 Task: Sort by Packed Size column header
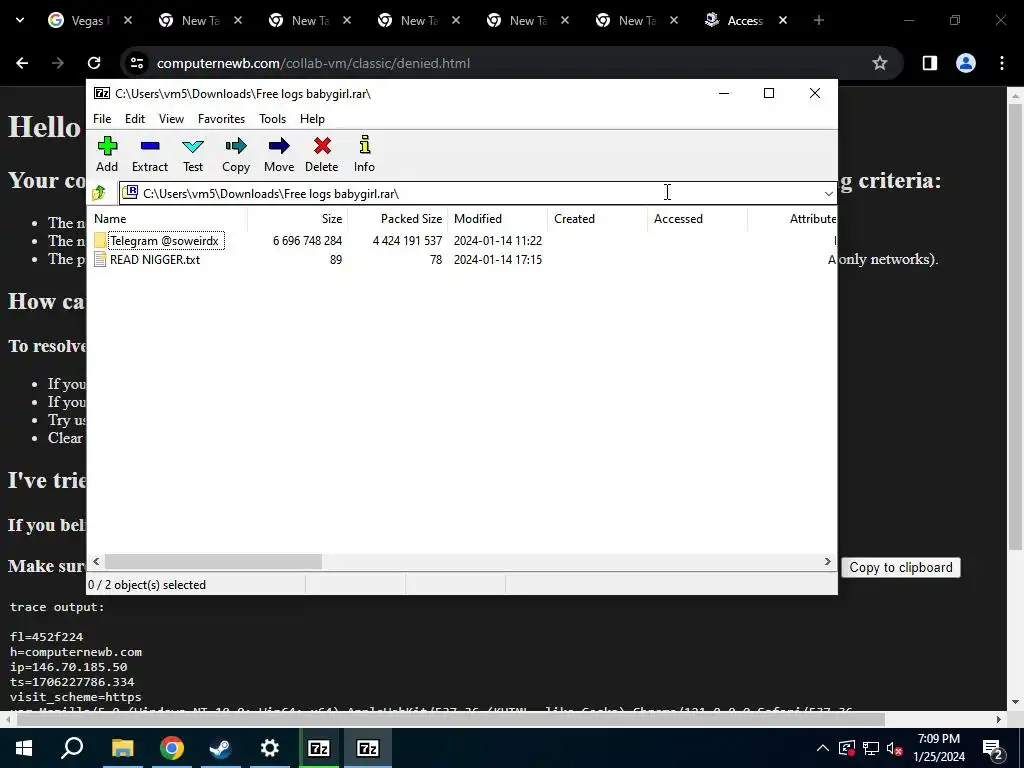click(397, 219)
